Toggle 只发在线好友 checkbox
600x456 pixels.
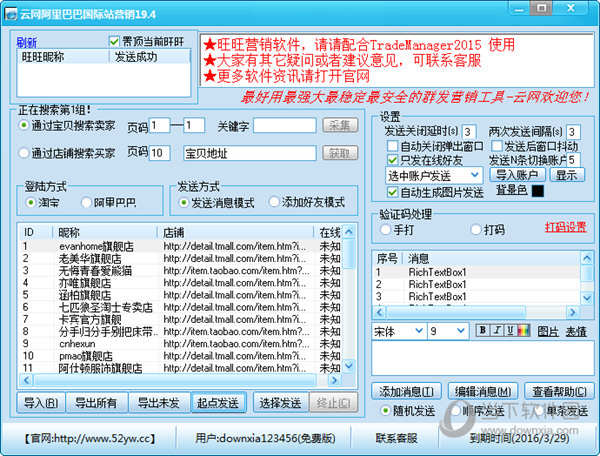coord(392,160)
